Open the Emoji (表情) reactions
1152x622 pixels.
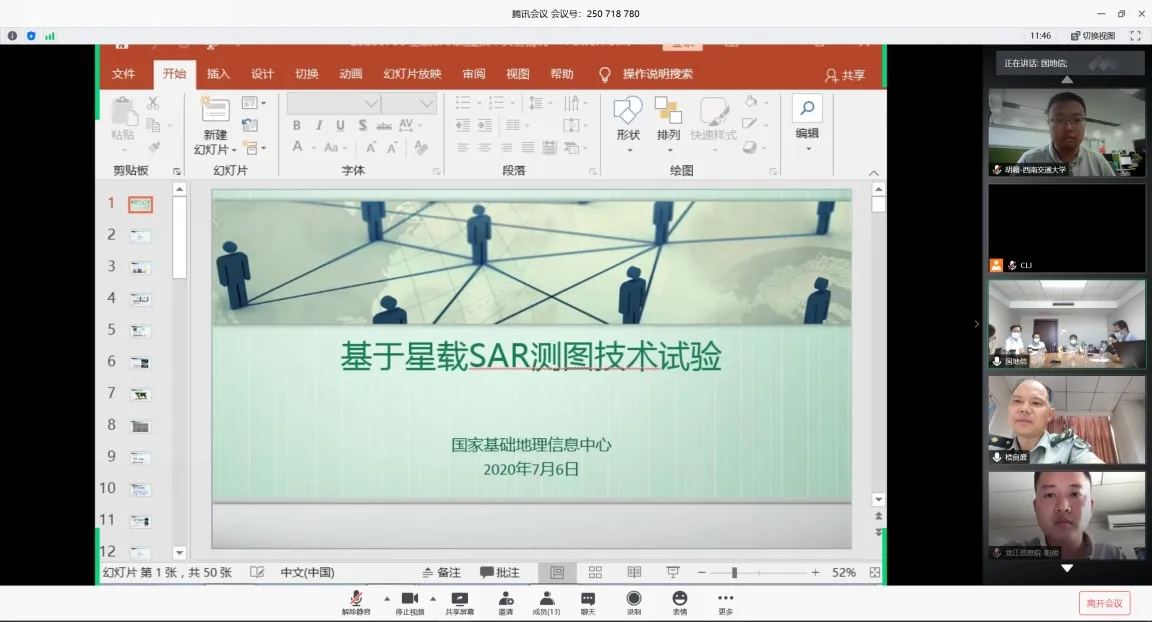(680, 599)
